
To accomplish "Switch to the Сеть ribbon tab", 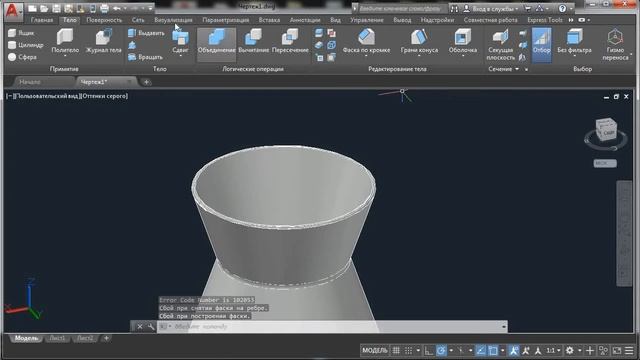I will 138,20.
